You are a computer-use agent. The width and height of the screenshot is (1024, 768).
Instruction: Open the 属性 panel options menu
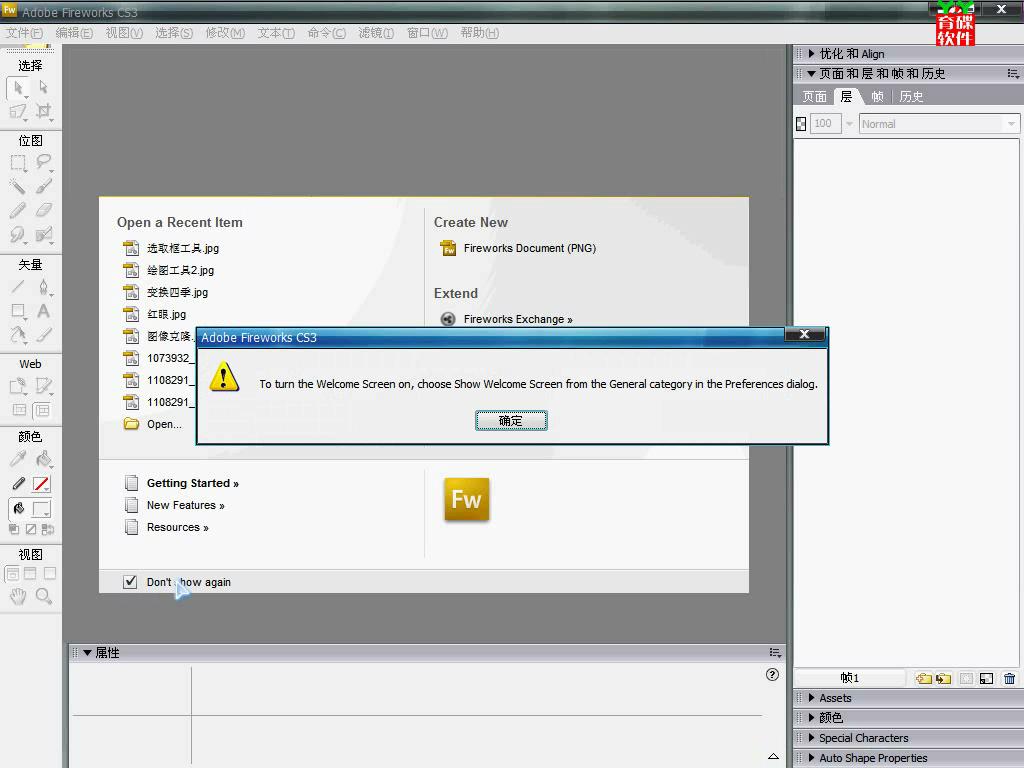pyautogui.click(x=775, y=652)
